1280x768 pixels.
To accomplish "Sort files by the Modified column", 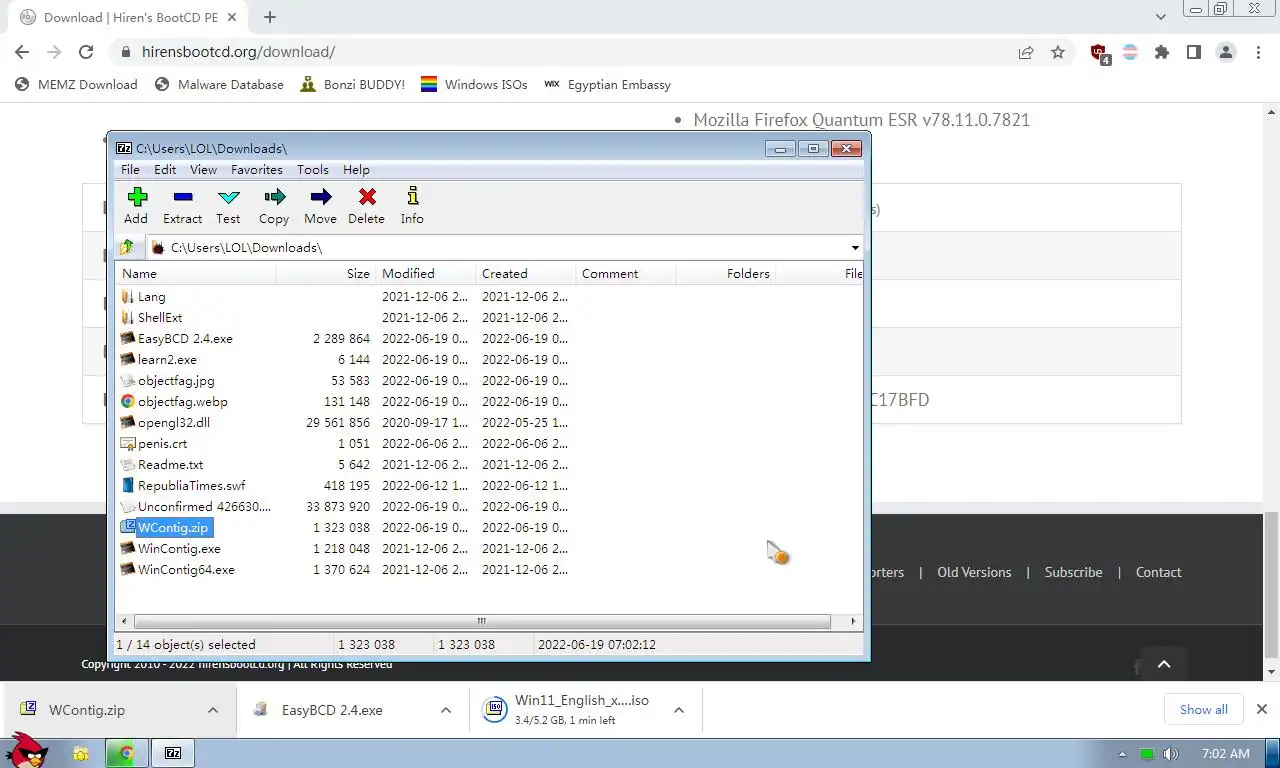I will click(426, 273).
